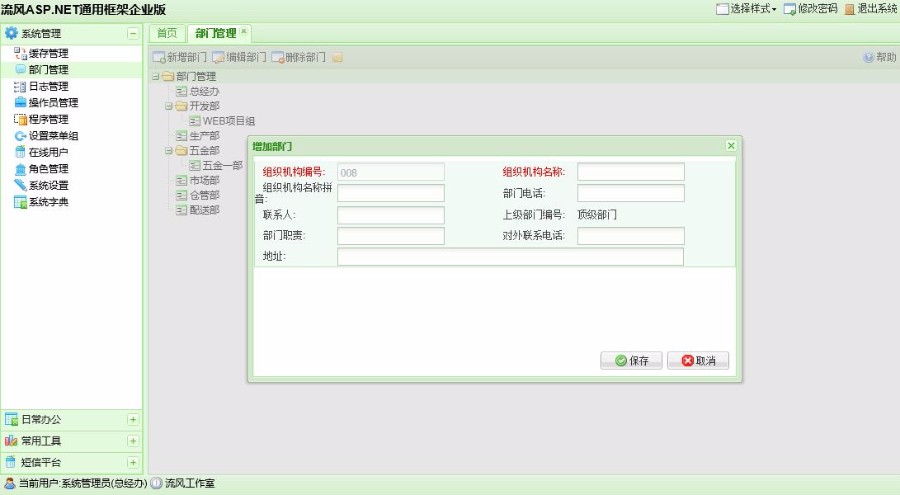Select 配送部 tree node
This screenshot has height=495, width=900.
pyautogui.click(x=204, y=210)
